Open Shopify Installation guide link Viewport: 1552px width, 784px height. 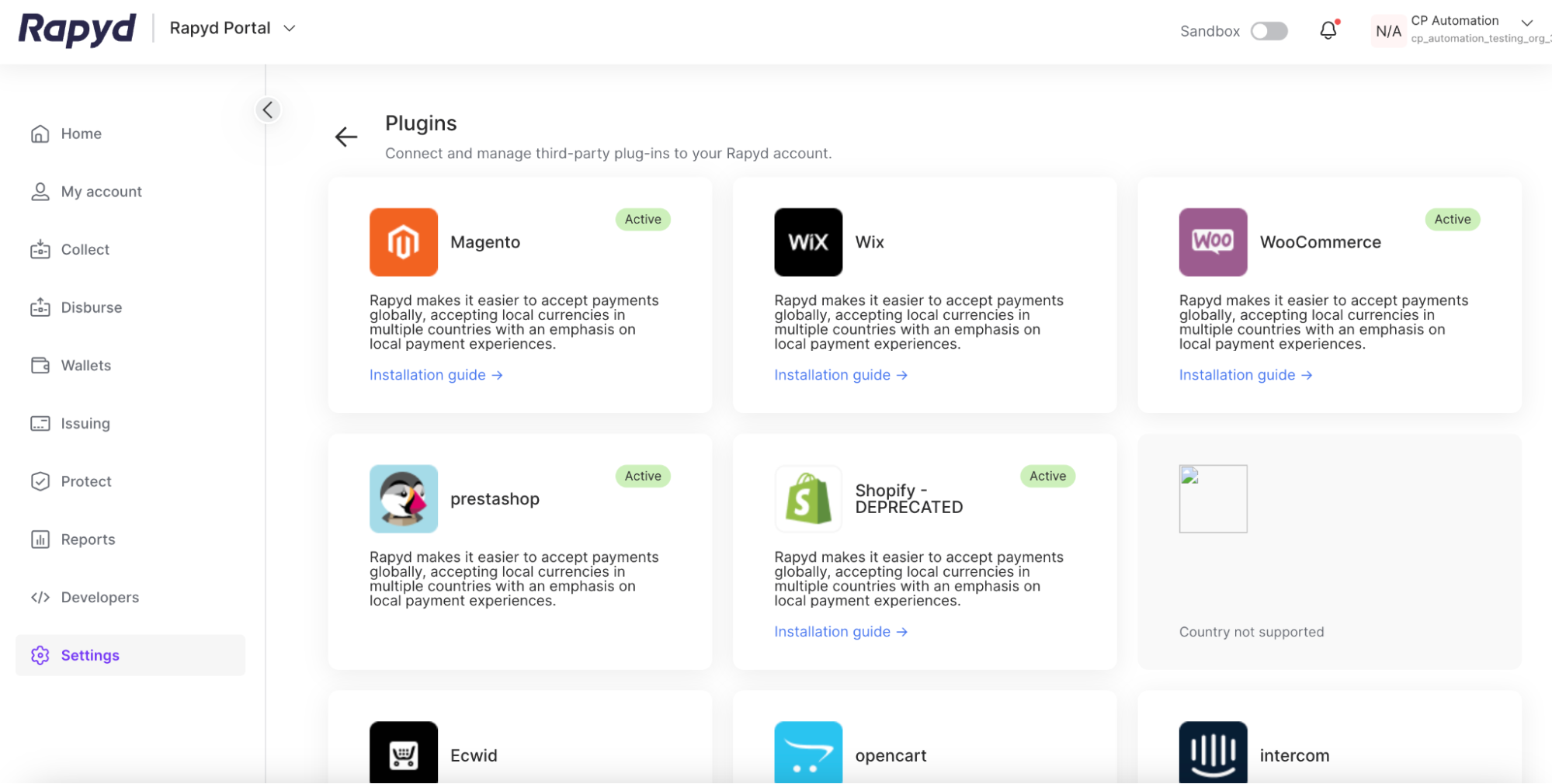pos(840,632)
